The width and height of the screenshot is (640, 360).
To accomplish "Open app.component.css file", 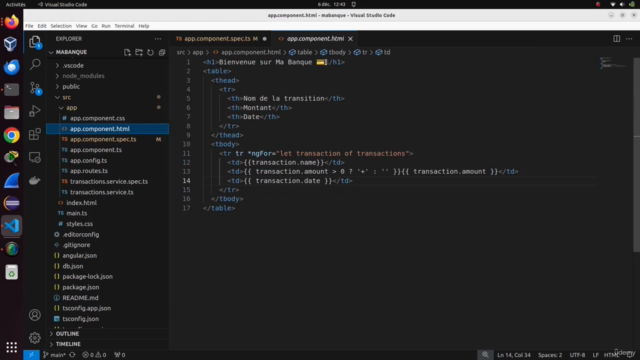I will tap(97, 118).
